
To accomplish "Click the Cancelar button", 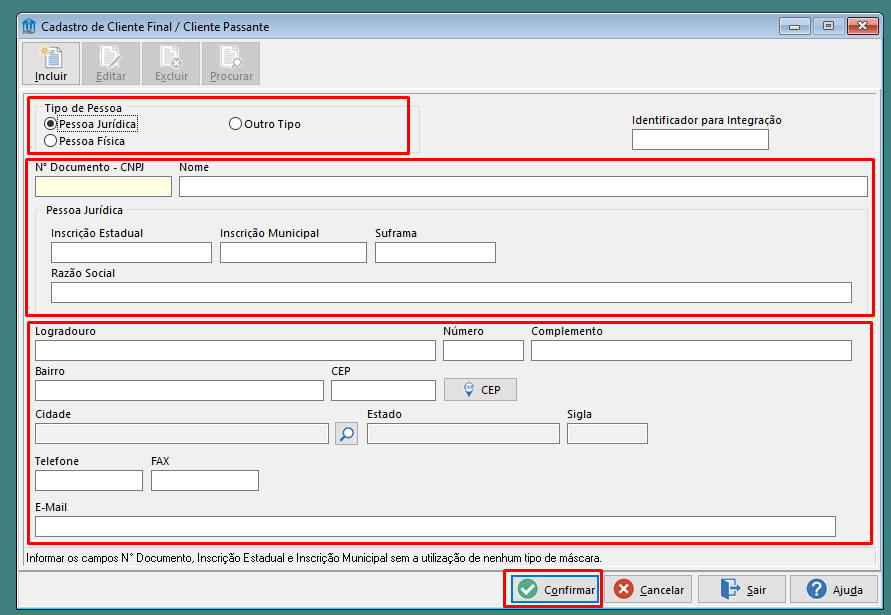I will [648, 589].
